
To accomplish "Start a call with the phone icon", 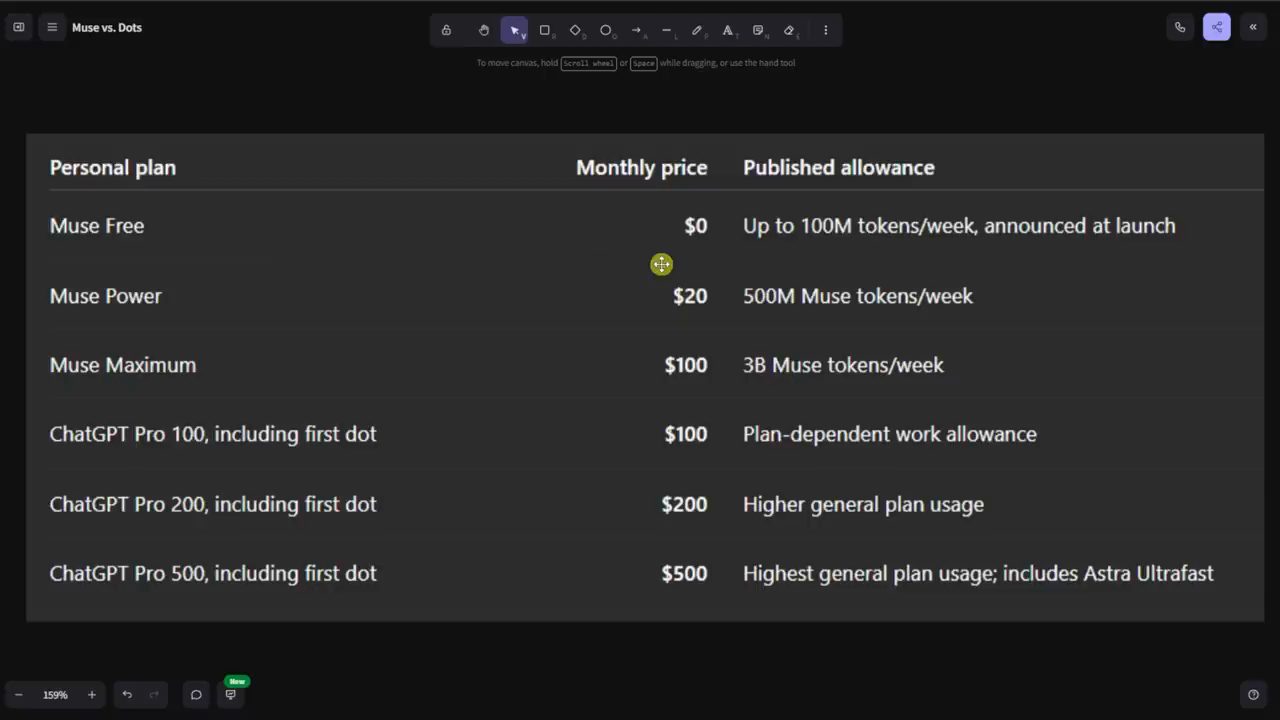I will (1180, 27).
